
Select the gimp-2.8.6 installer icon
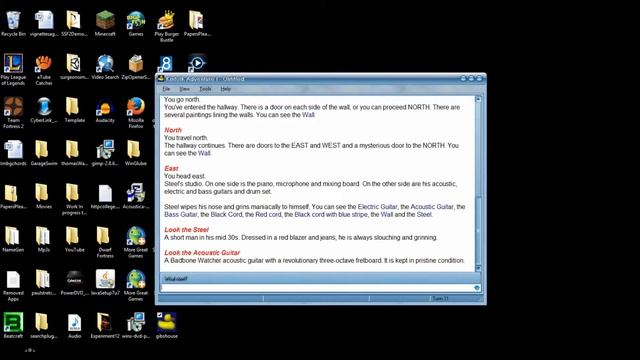[105, 153]
